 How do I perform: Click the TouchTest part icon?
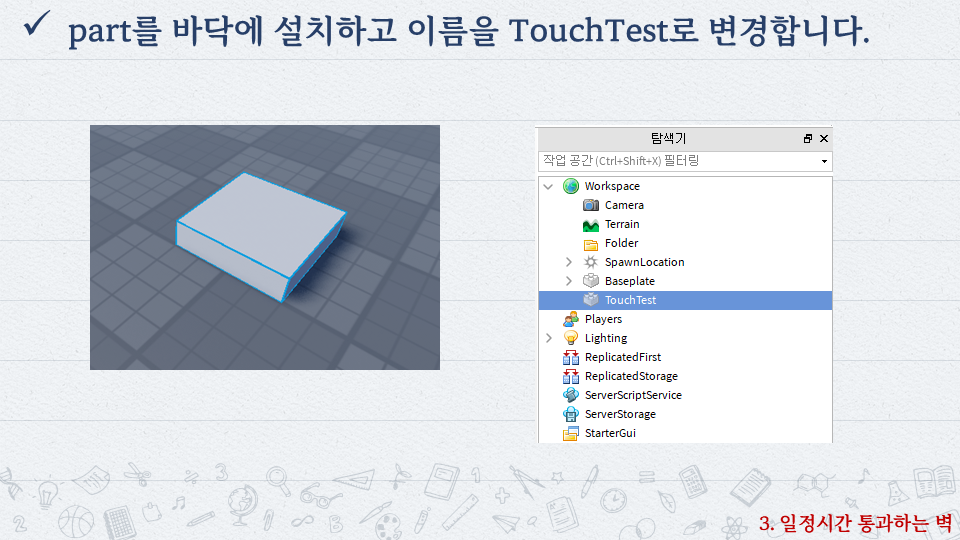591,300
